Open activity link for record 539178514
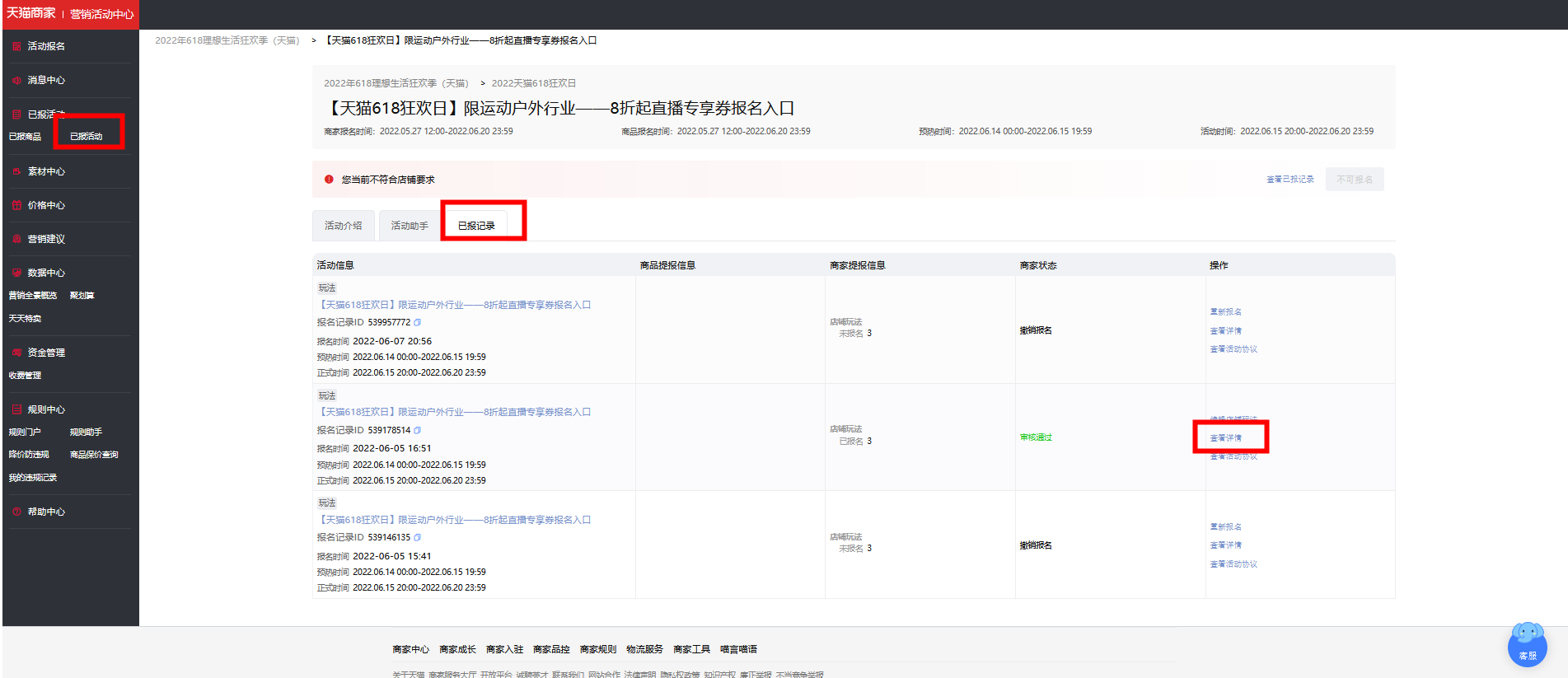Viewport: 1568px width, 678px height. 454,412
